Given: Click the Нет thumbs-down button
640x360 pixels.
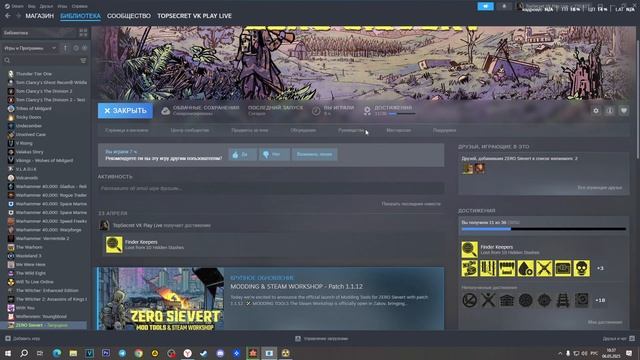Looking at the screenshot, I should click(x=274, y=154).
